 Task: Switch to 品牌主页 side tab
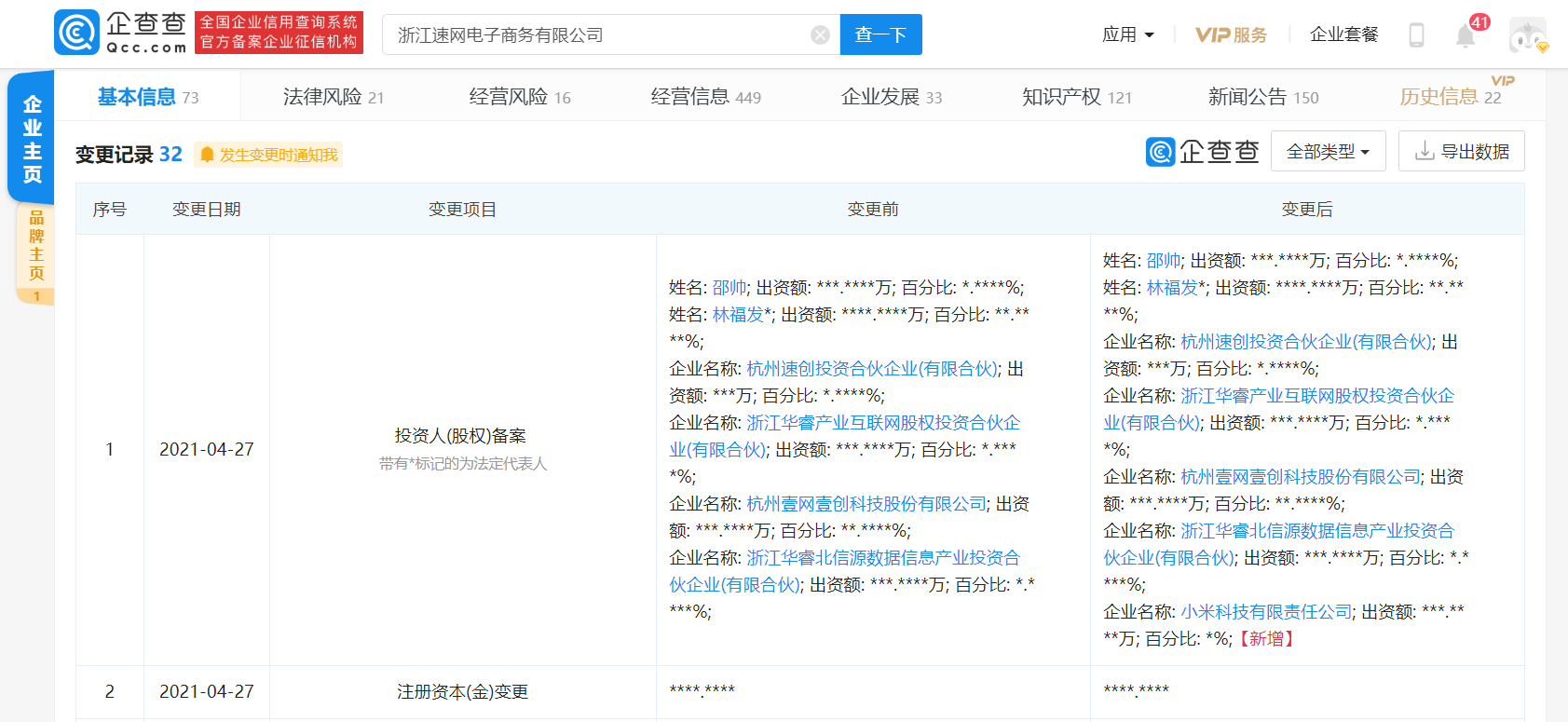(x=35, y=247)
